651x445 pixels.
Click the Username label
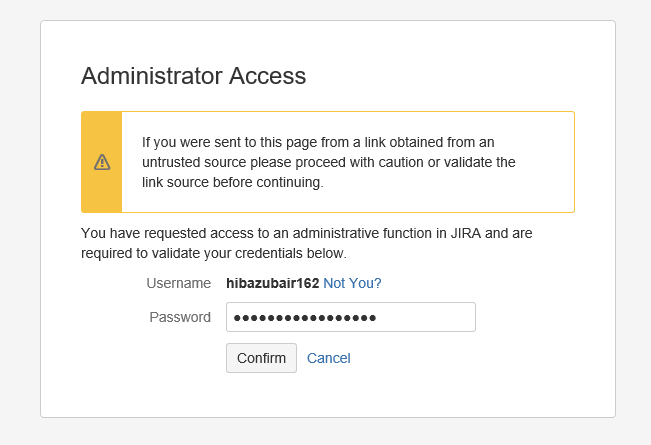click(178, 283)
